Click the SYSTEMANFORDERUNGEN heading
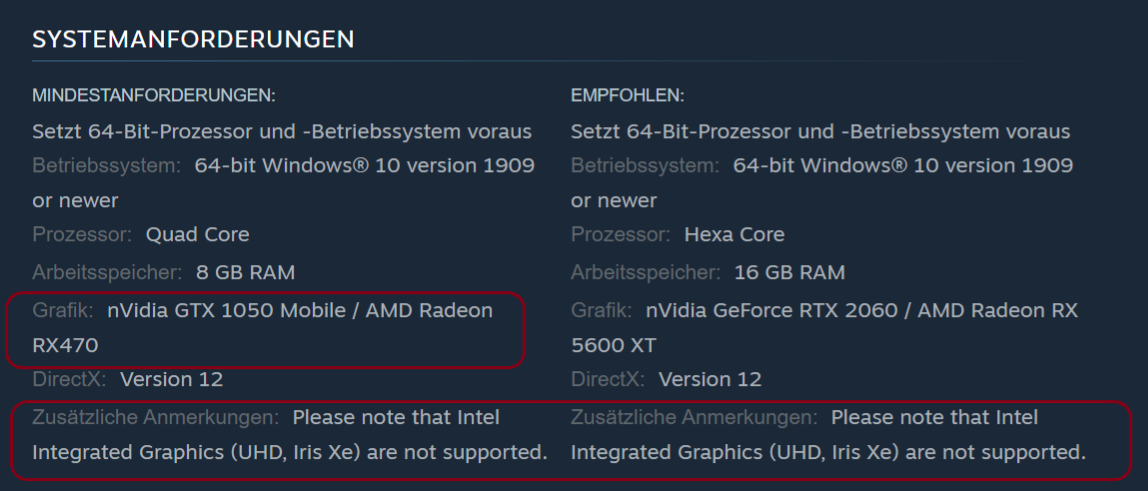The width and height of the screenshot is (1148, 491). [x=193, y=40]
